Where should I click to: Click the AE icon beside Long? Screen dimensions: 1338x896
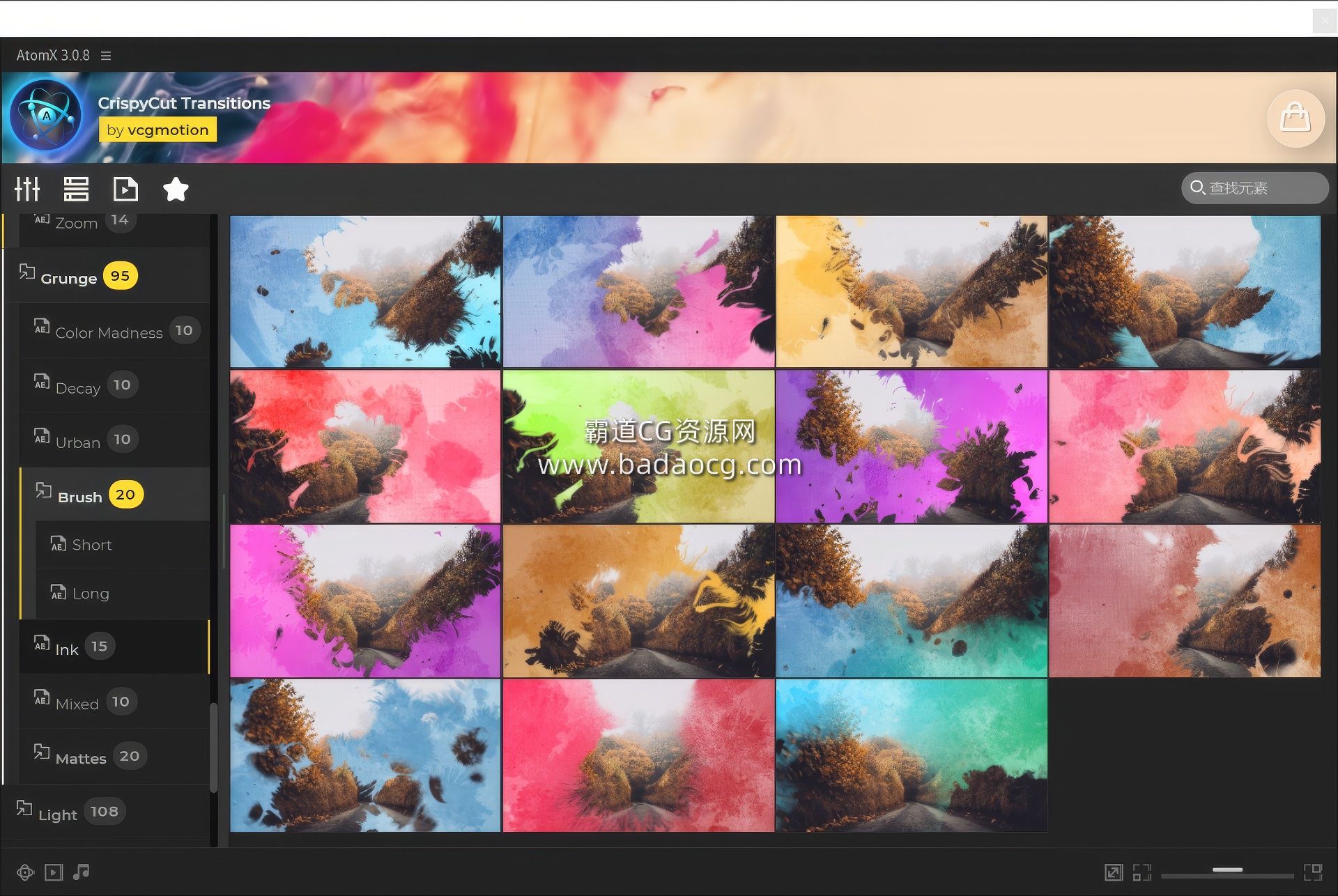pos(59,592)
